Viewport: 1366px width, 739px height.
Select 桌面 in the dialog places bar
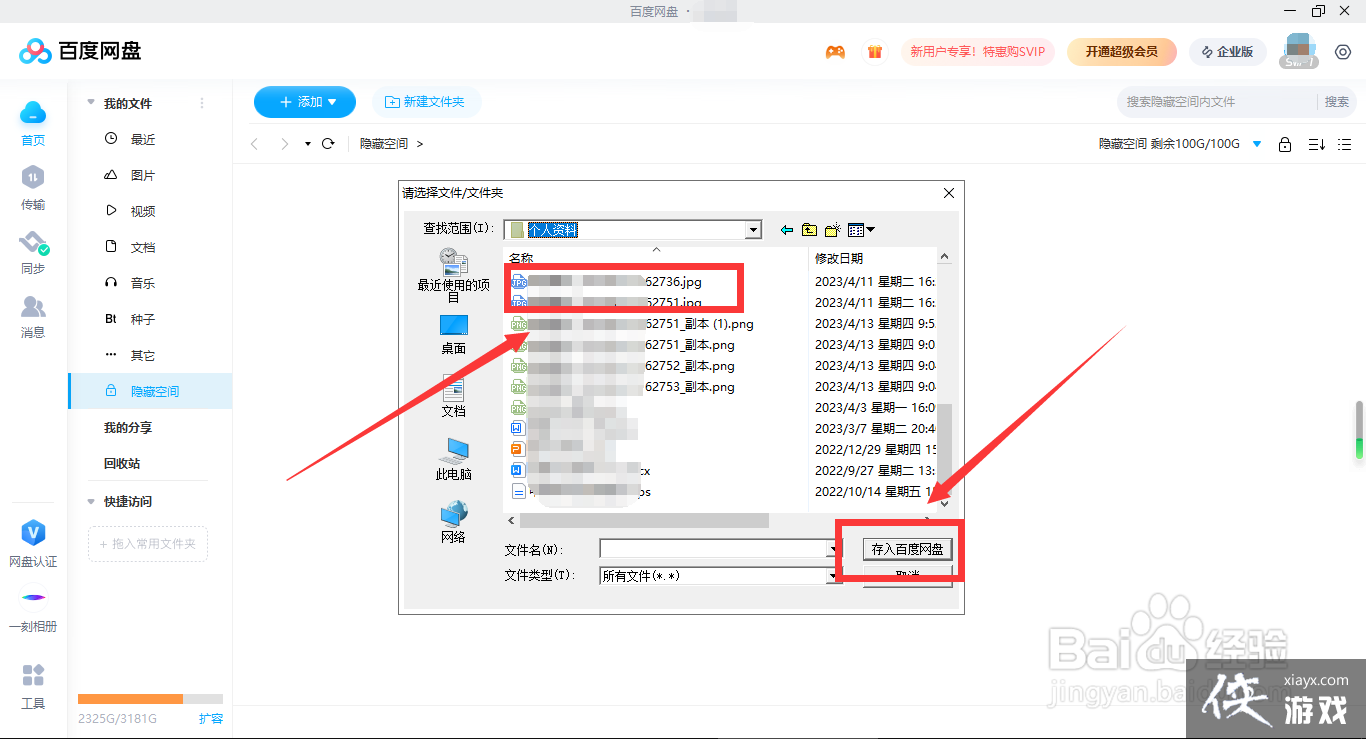[453, 335]
